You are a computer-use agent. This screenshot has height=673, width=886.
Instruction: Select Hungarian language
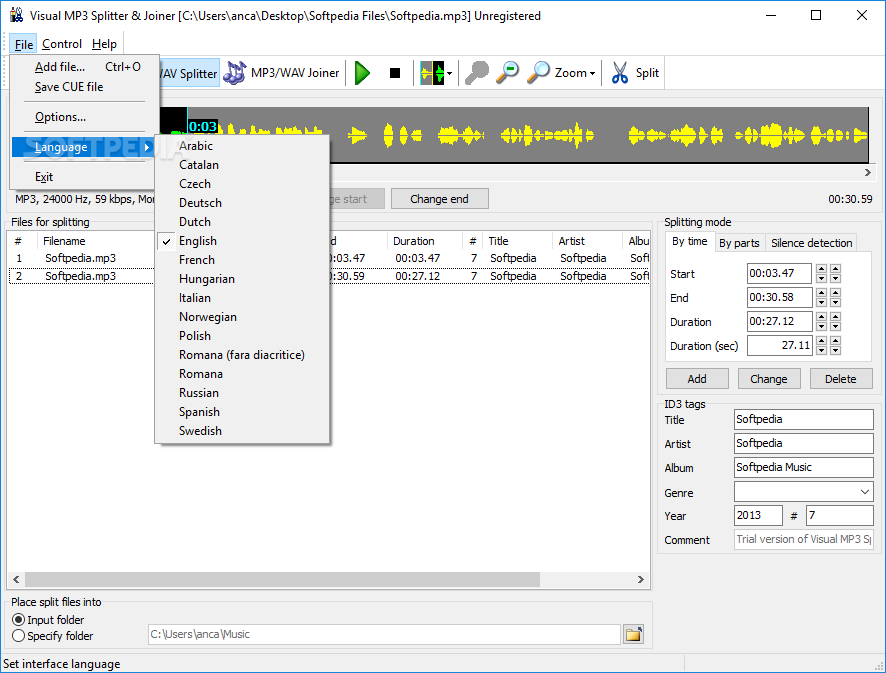click(x=242, y=279)
